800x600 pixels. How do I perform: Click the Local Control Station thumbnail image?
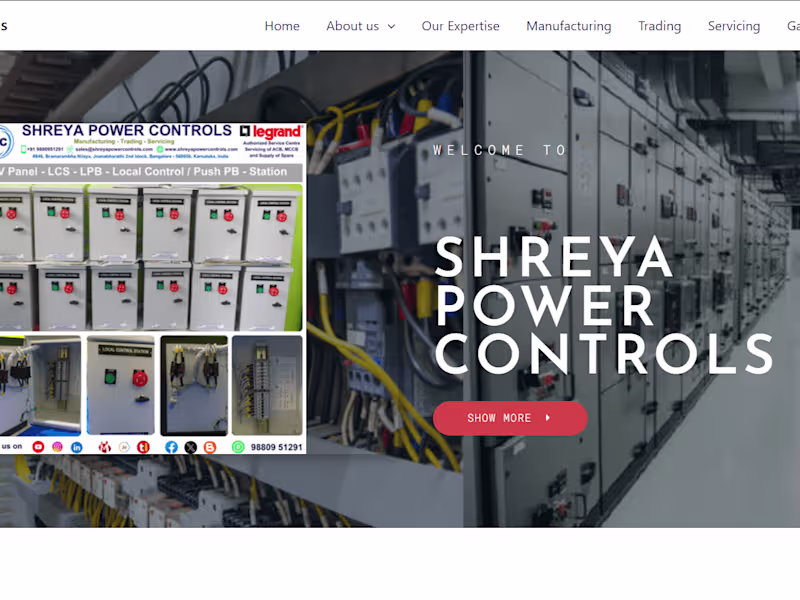tap(120, 385)
